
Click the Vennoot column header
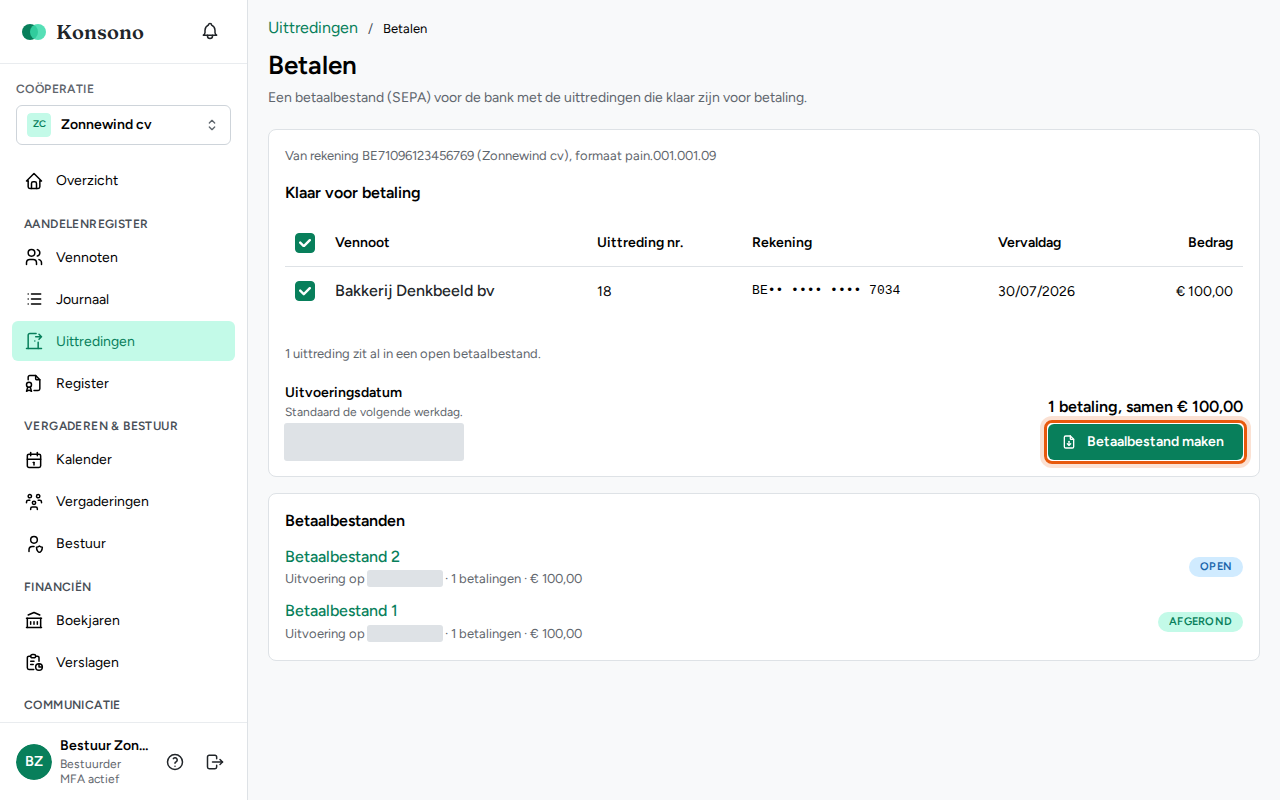pos(362,243)
